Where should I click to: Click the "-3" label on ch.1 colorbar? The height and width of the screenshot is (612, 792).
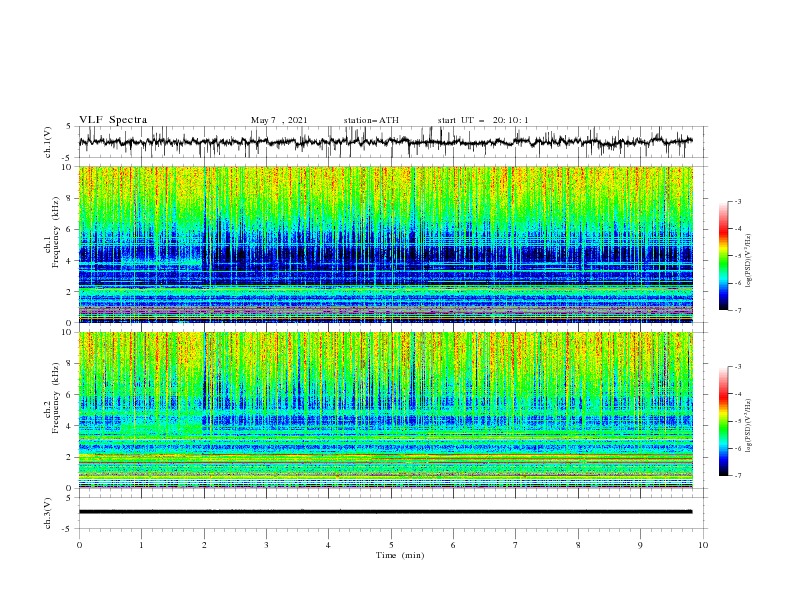pyautogui.click(x=738, y=201)
